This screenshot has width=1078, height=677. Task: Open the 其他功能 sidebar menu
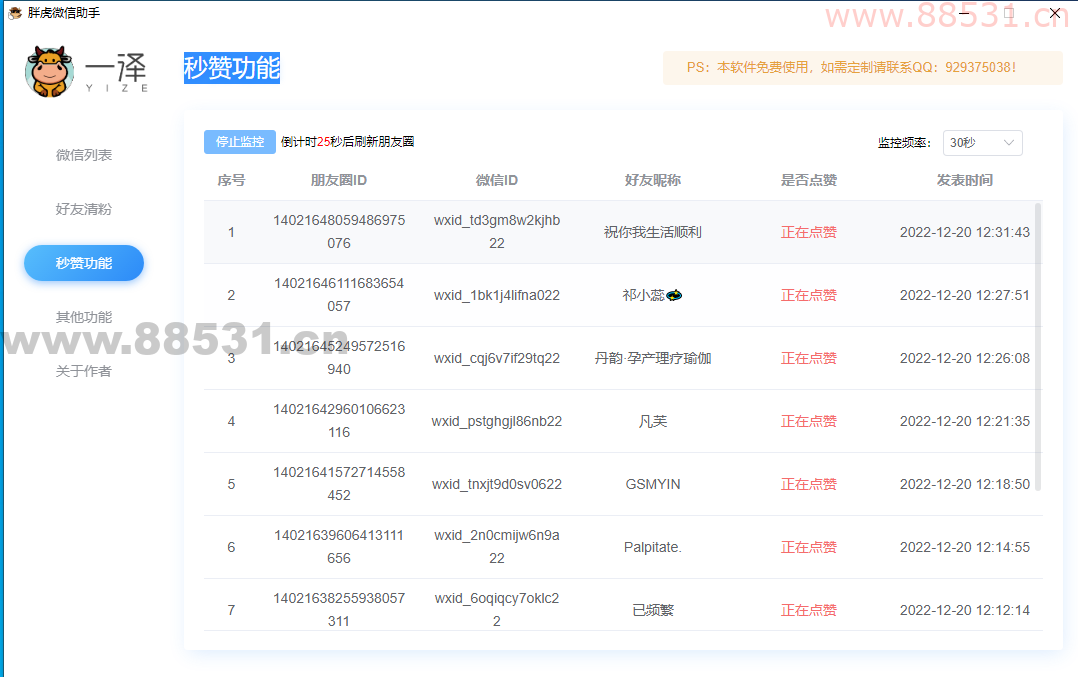(84, 317)
